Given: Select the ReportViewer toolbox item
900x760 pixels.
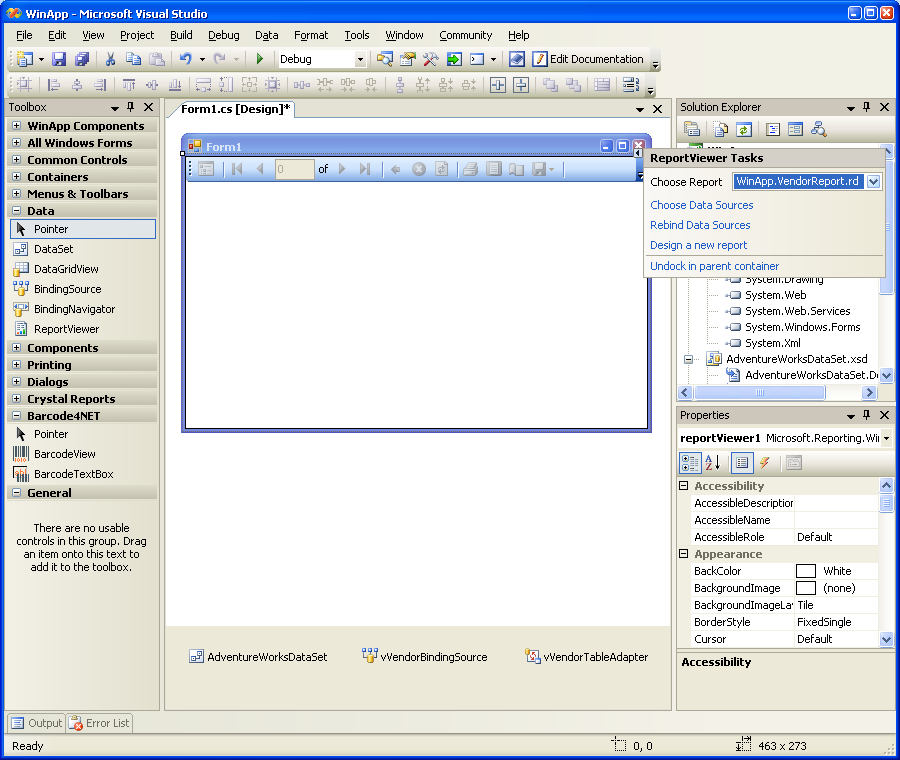Looking at the screenshot, I should pyautogui.click(x=66, y=329).
